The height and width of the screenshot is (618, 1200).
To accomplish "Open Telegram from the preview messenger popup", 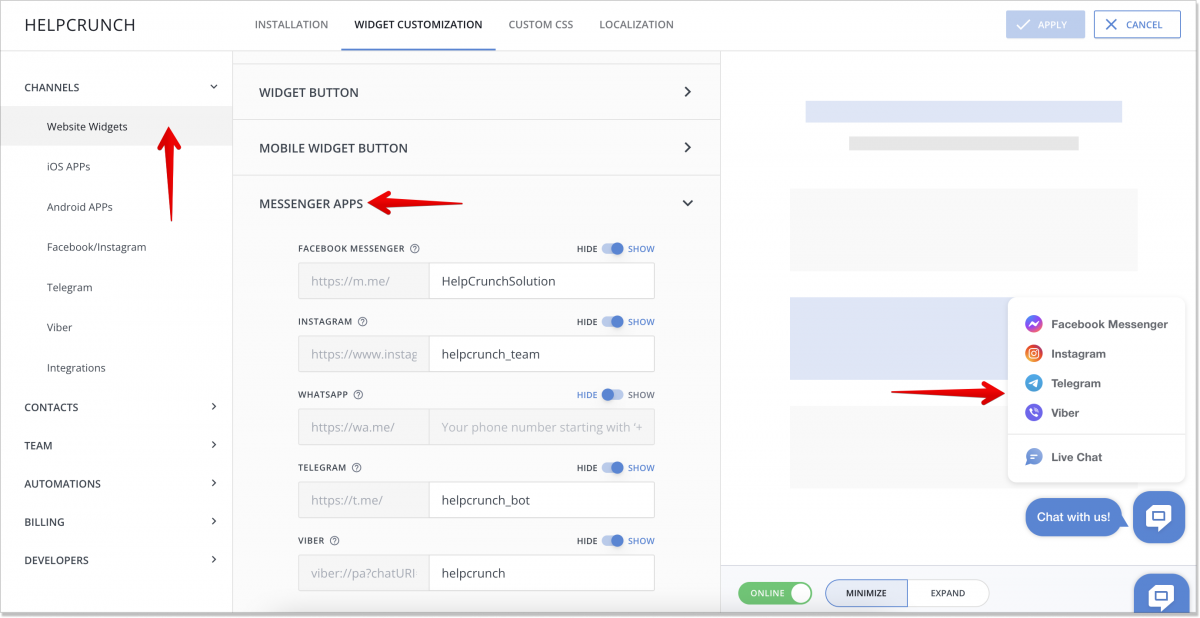I will [1033, 383].
